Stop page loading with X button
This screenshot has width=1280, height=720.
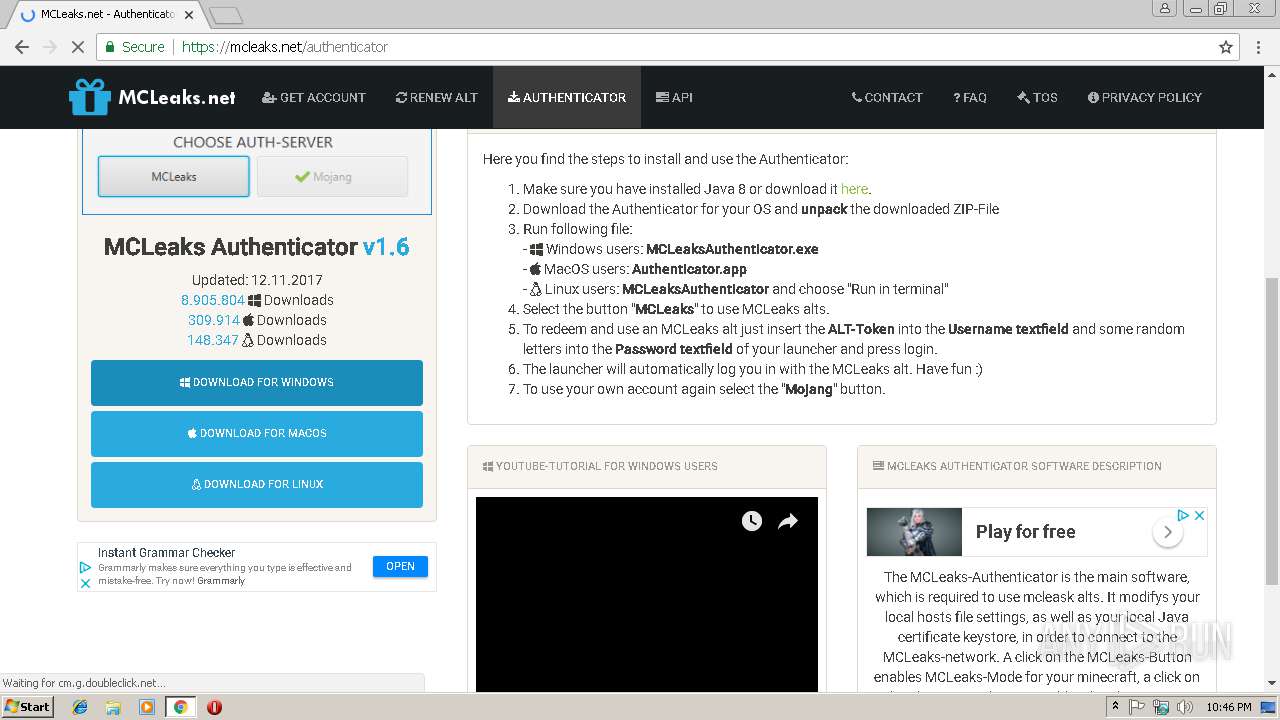[x=77, y=47]
